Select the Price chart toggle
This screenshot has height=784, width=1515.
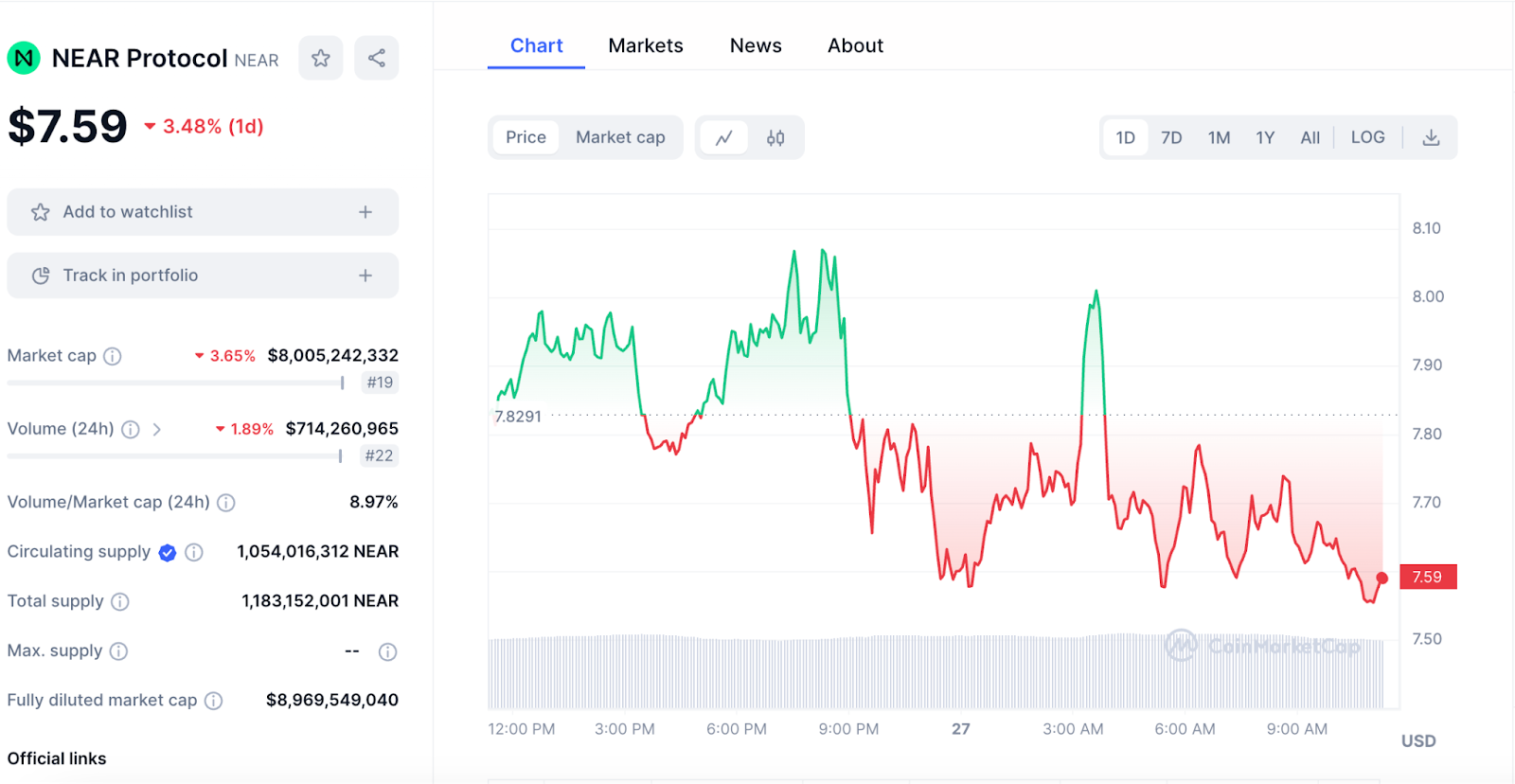pos(526,138)
